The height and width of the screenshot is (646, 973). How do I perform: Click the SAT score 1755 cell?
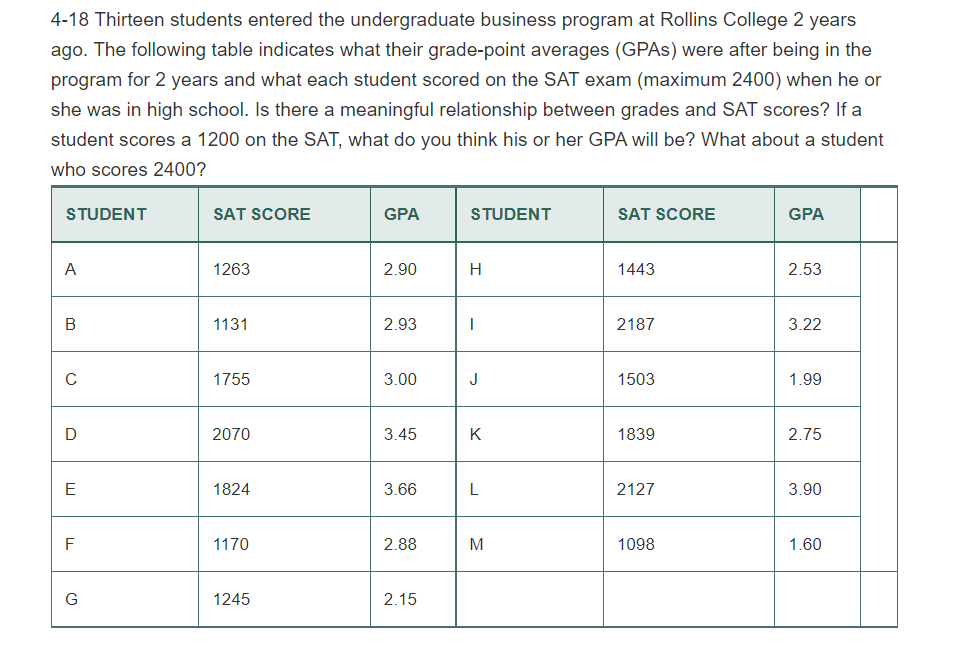click(284, 379)
